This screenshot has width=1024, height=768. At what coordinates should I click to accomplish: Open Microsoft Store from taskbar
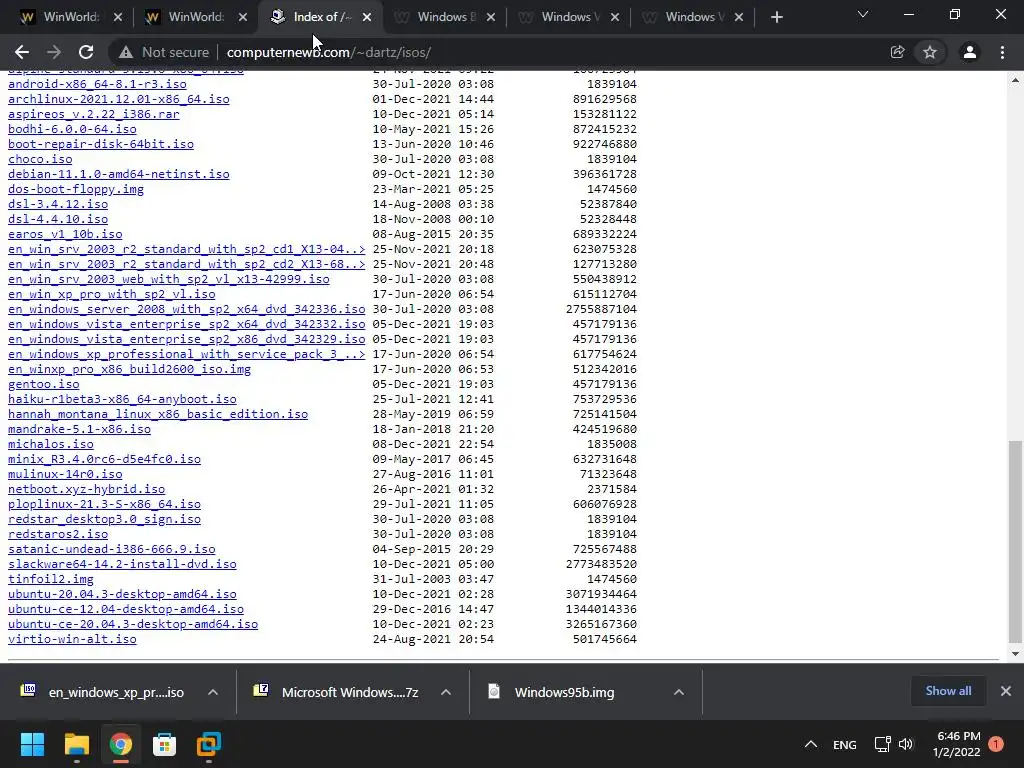tap(165, 744)
